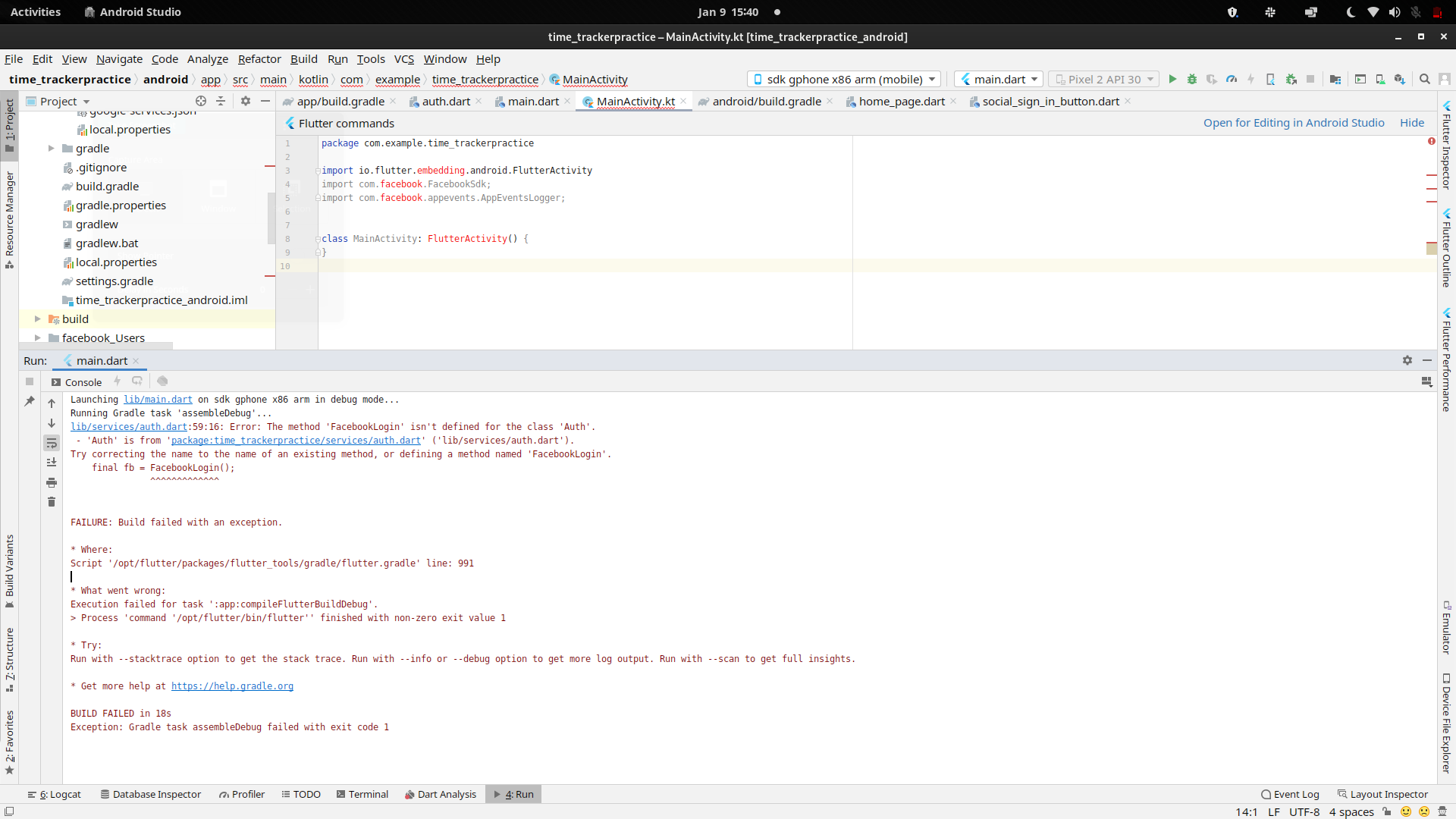Screen dimensions: 1456x819
Task: Click the green Run button in toolbar
Action: pos(1172,79)
